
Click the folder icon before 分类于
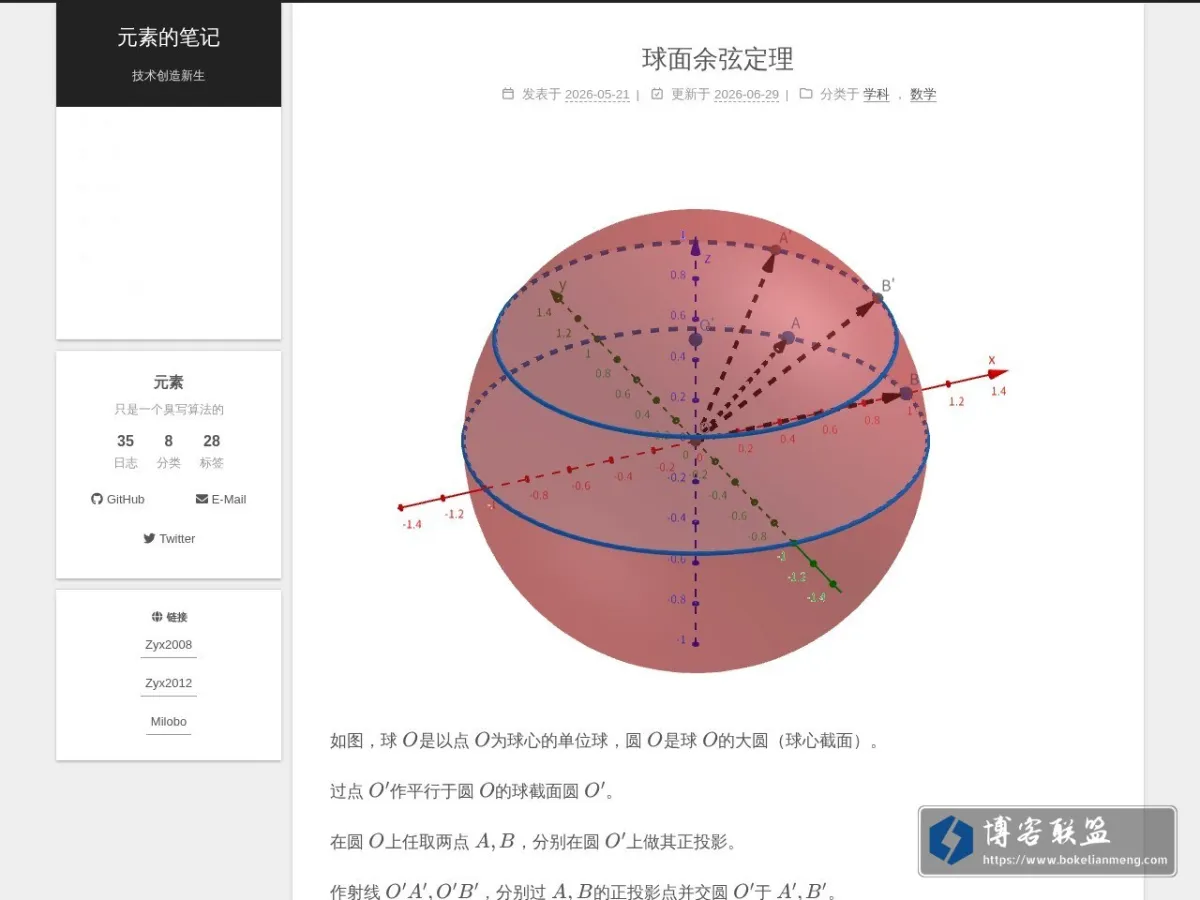806,94
